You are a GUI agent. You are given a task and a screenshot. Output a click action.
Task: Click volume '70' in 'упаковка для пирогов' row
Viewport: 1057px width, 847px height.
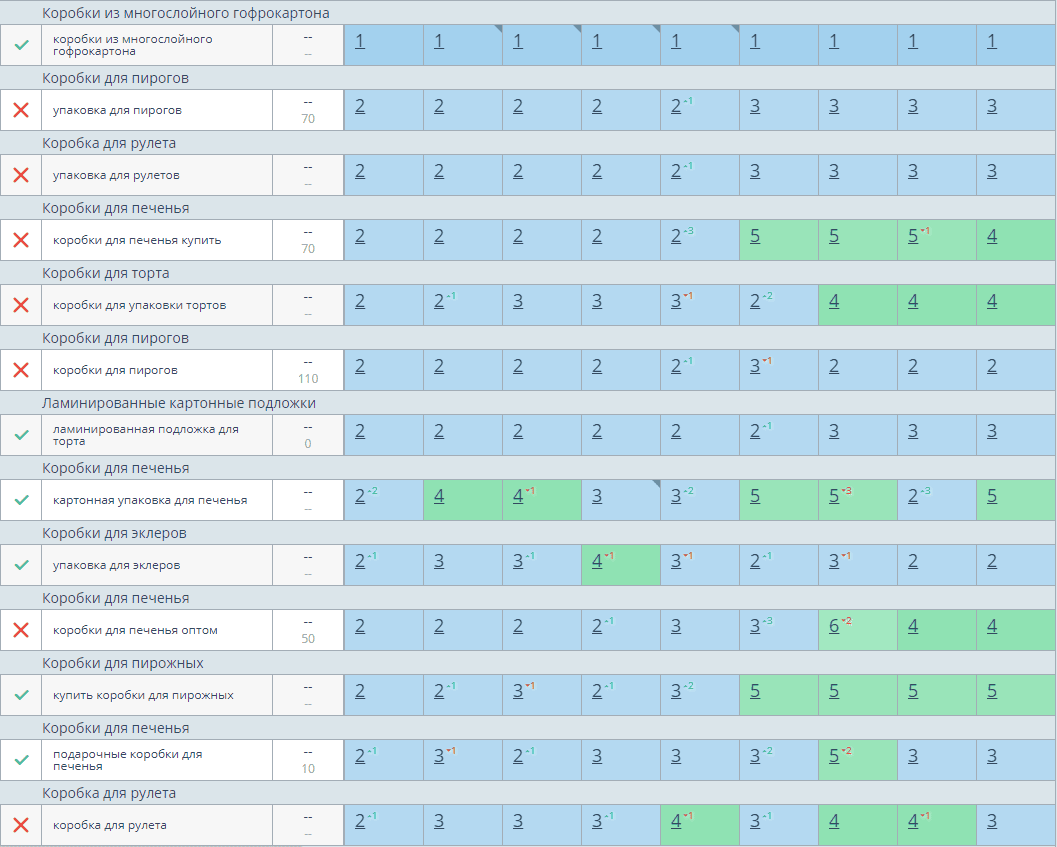click(x=308, y=119)
